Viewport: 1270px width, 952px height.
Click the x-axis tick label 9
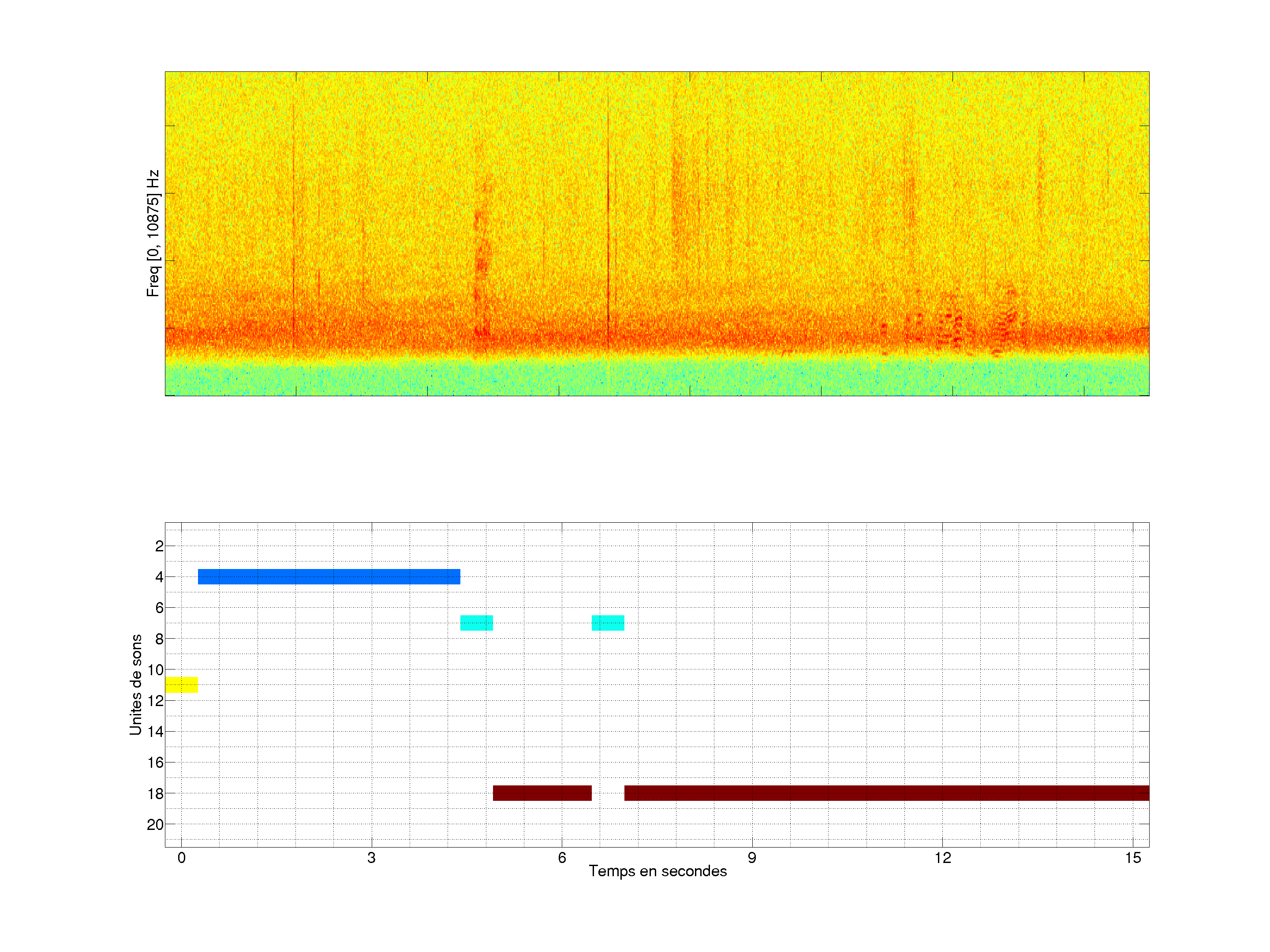(752, 858)
